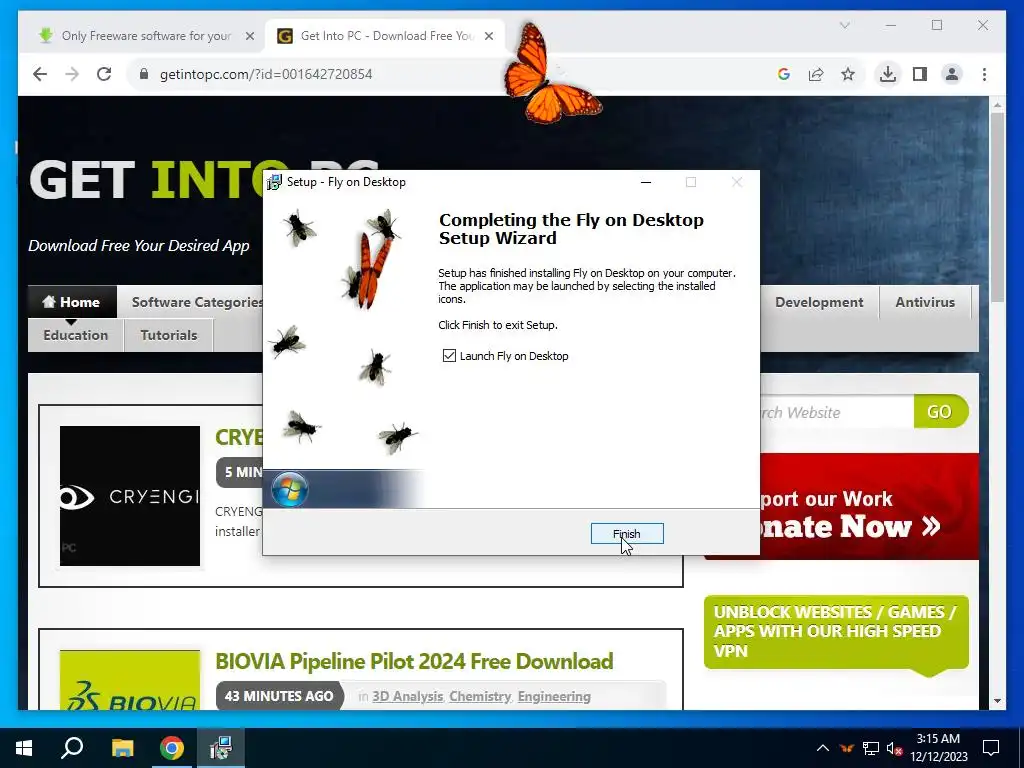The height and width of the screenshot is (768, 1024).
Task: Reload the current page
Action: [x=104, y=74]
